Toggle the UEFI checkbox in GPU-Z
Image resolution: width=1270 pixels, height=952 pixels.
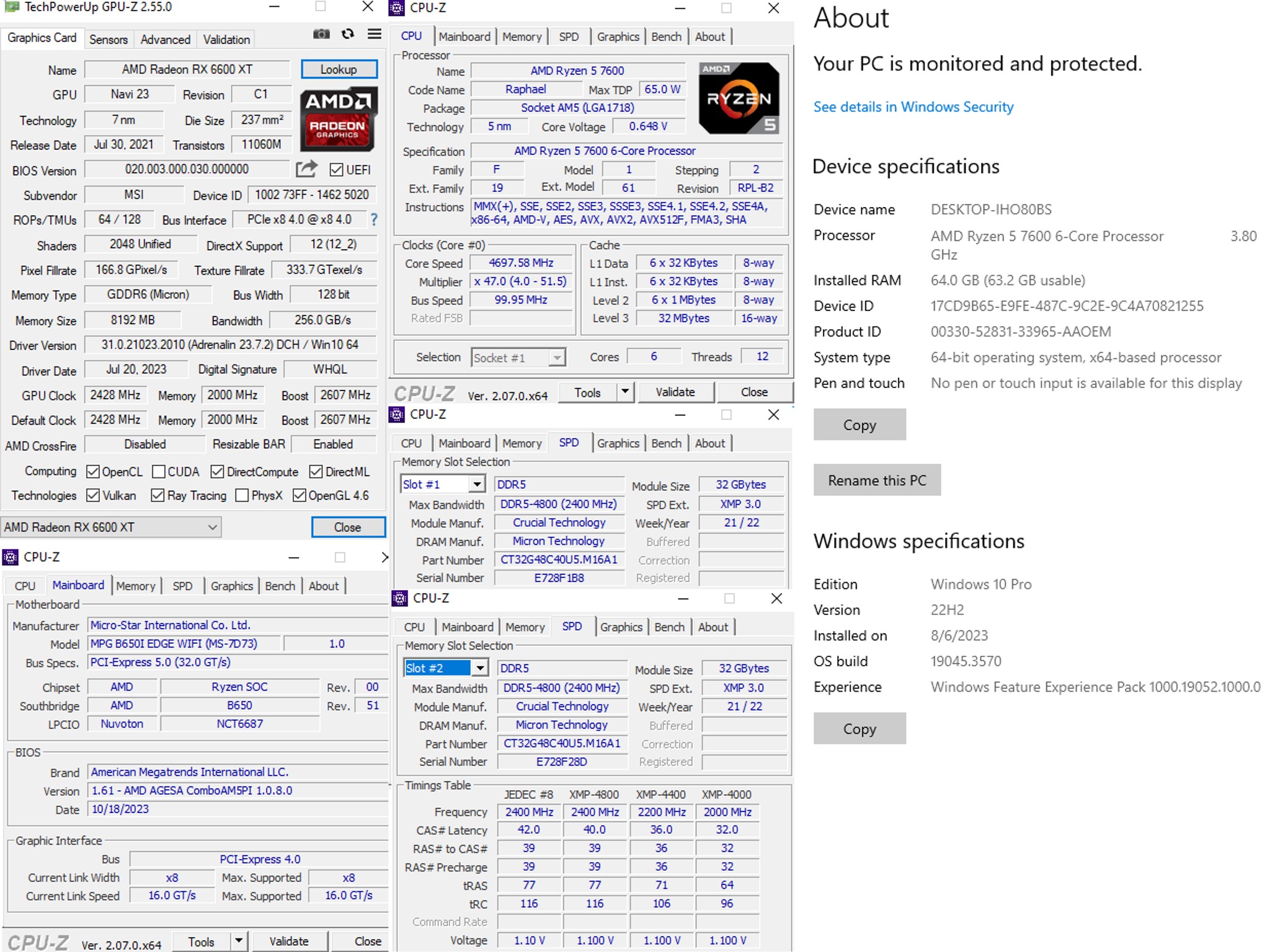pos(335,169)
